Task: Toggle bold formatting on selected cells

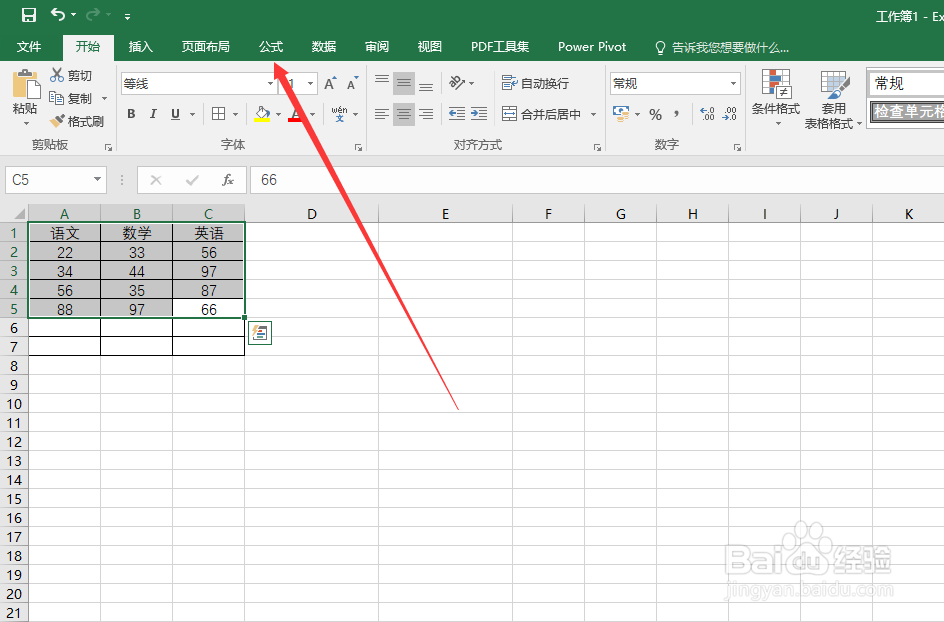Action: tap(130, 114)
